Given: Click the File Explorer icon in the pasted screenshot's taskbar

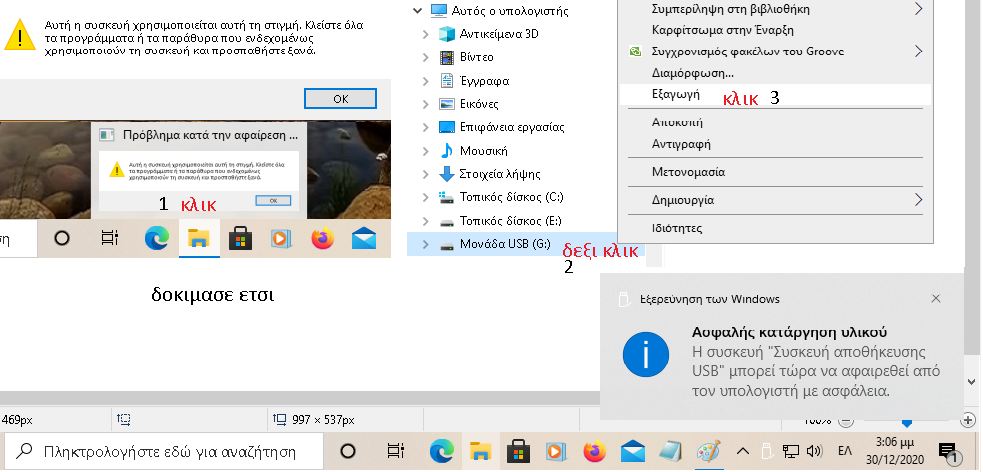Looking at the screenshot, I should [x=199, y=238].
